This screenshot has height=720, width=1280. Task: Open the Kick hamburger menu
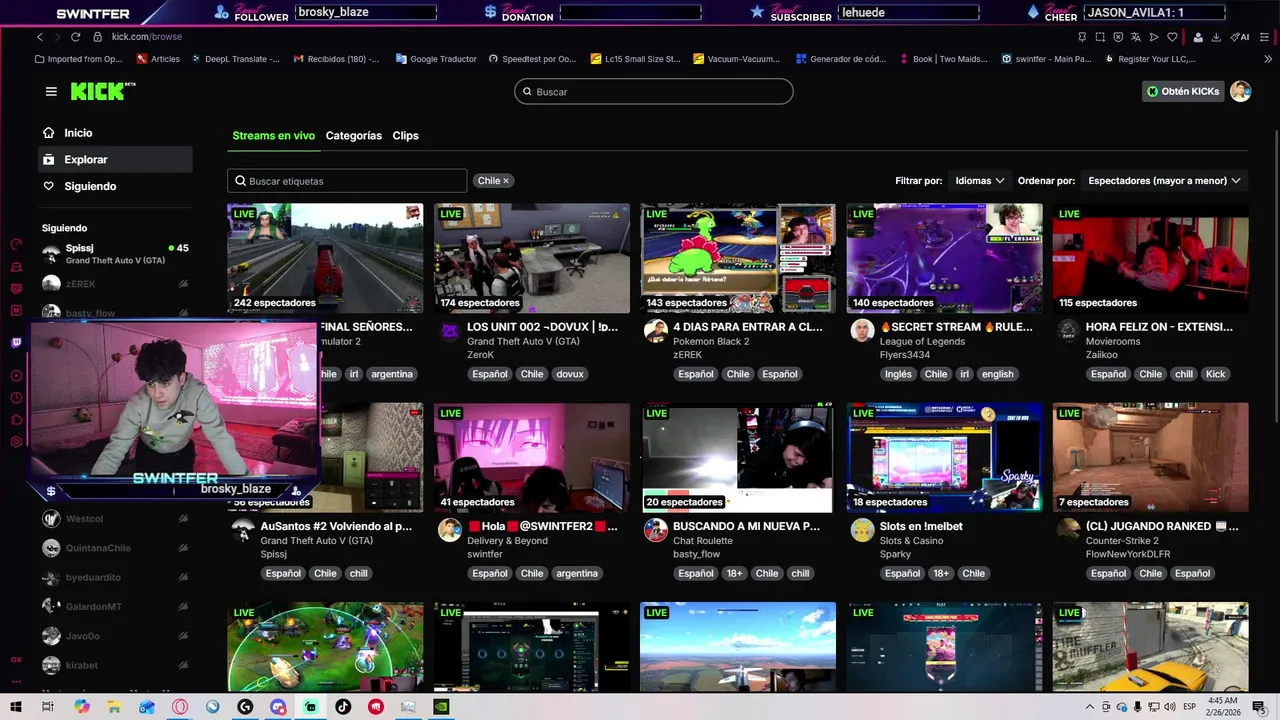click(51, 91)
